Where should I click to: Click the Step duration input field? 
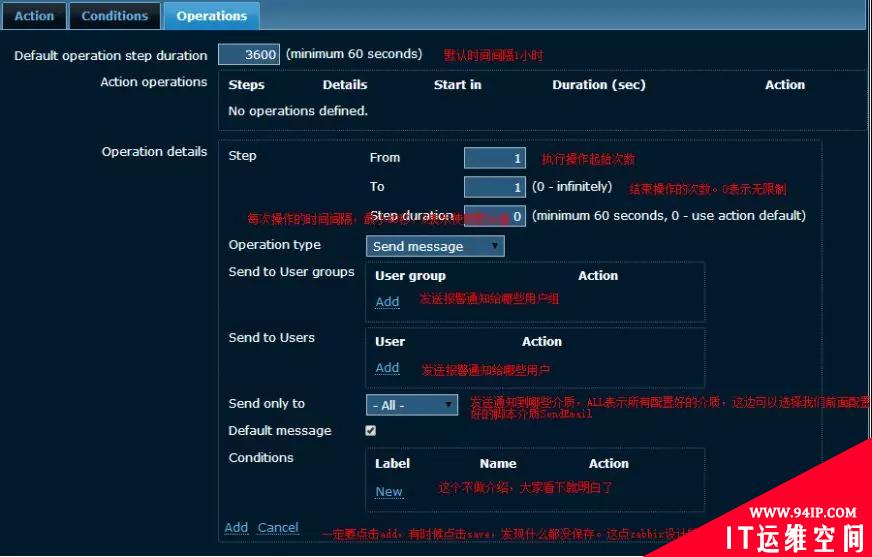point(494,216)
